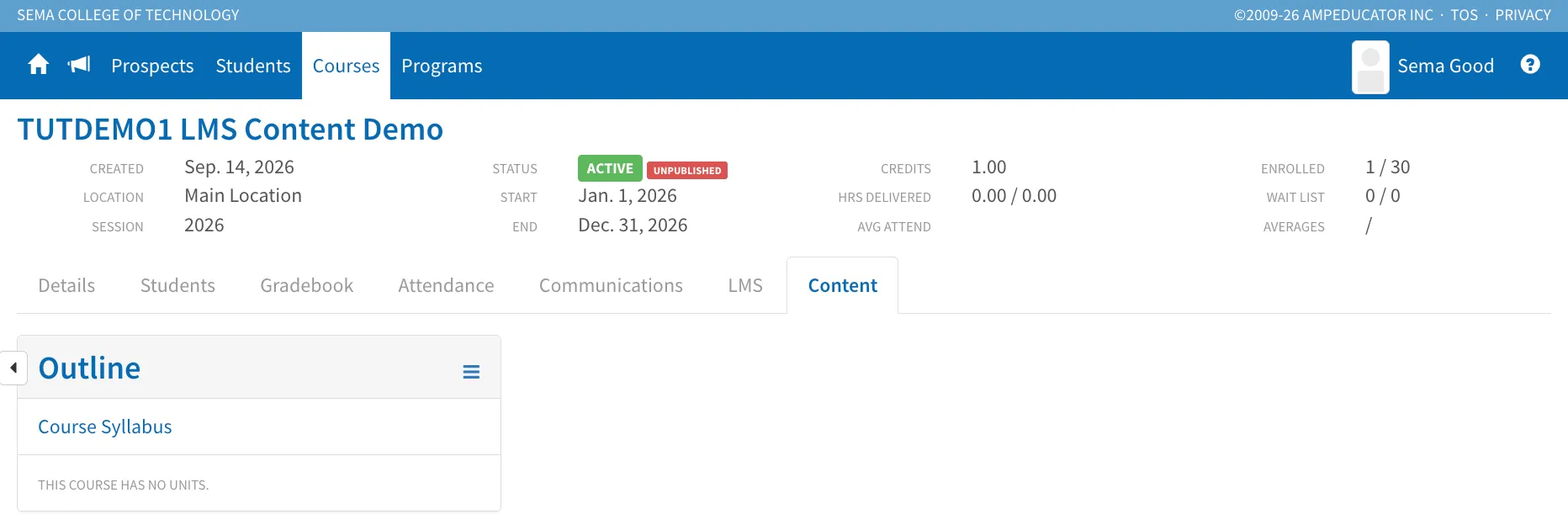The height and width of the screenshot is (530, 1568).
Task: Click the Main Location value
Action: (x=243, y=195)
